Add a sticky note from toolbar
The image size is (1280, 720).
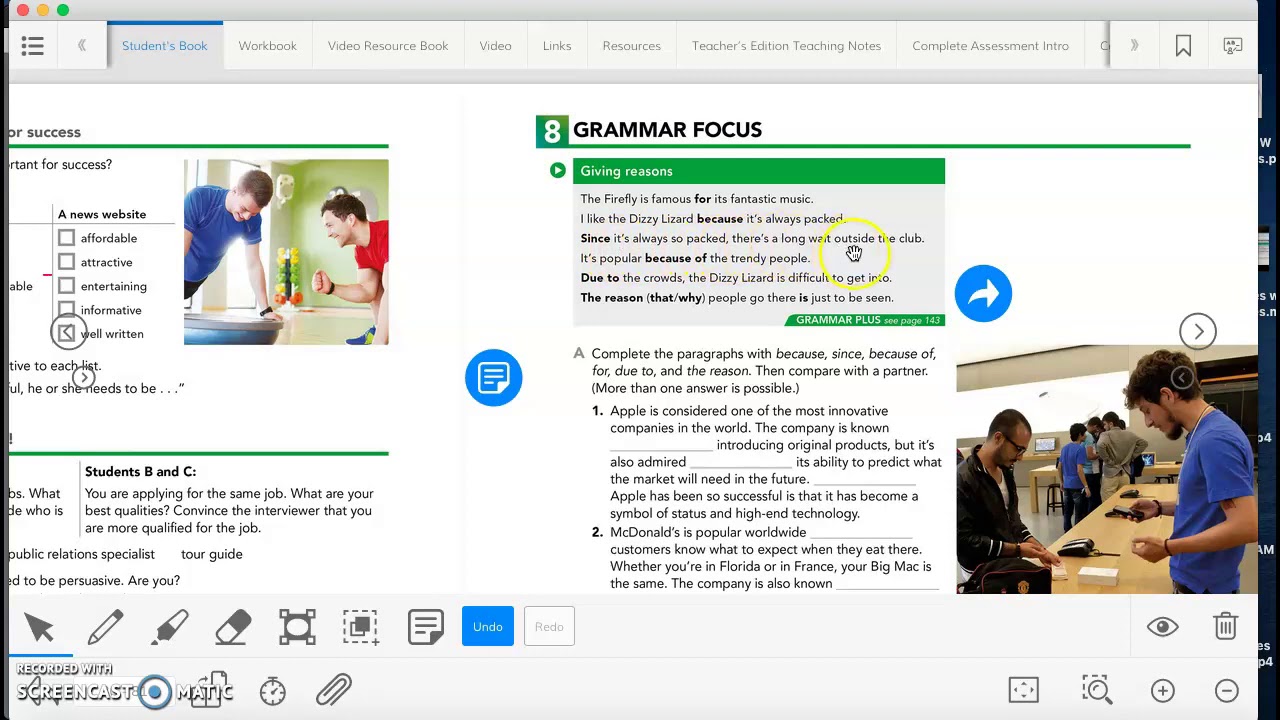tap(425, 627)
